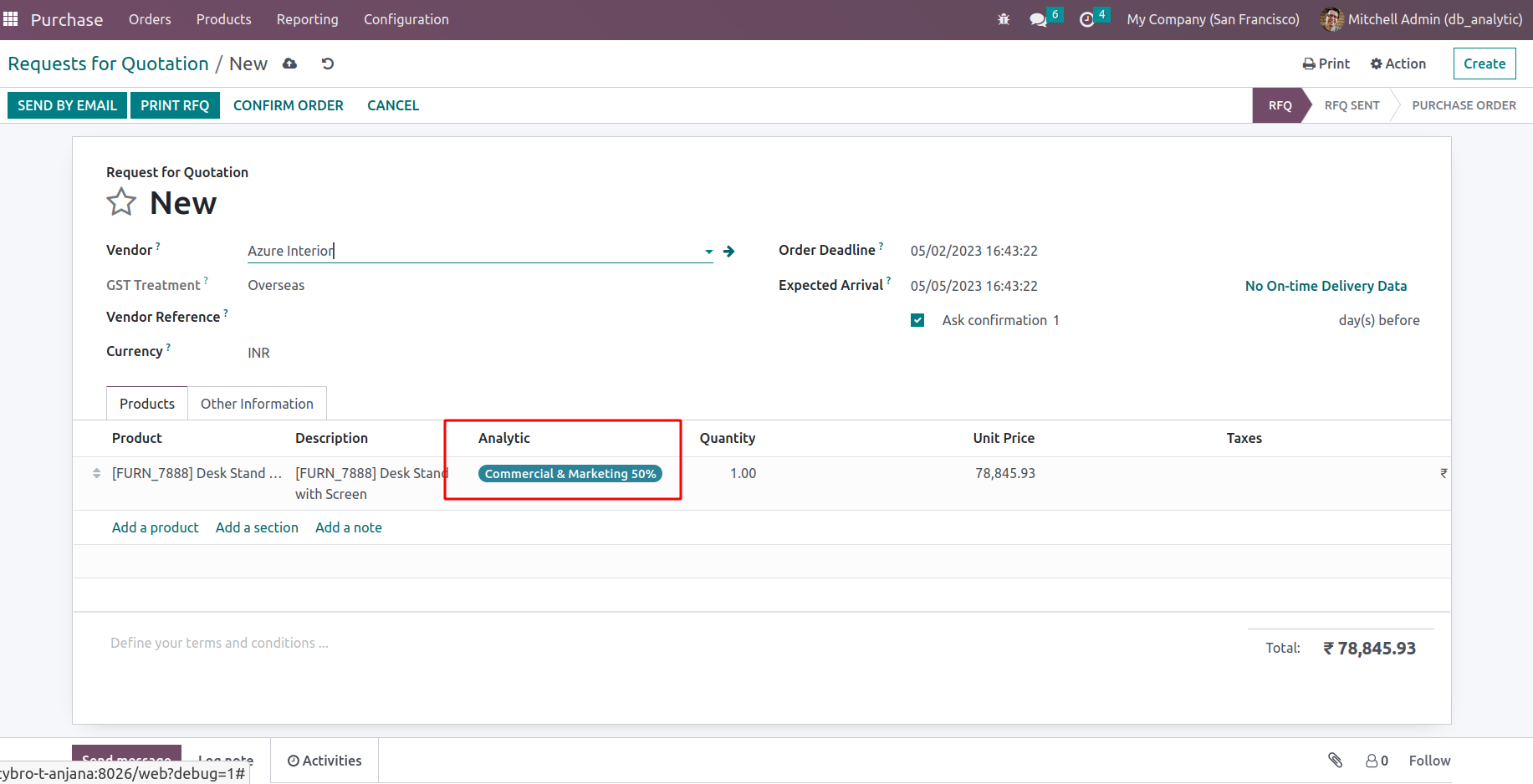The image size is (1533, 784).
Task: Edit the Expected Arrival date field
Action: [x=974, y=286]
